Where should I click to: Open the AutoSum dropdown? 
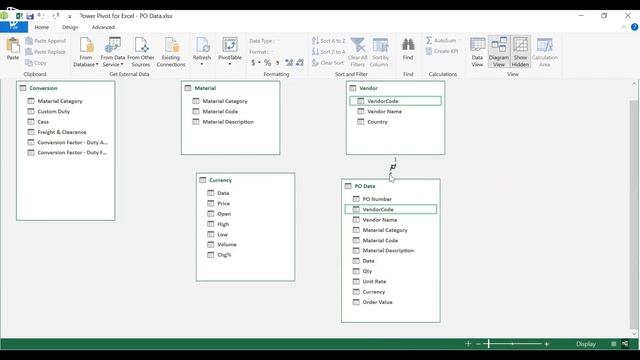[x=443, y=40]
